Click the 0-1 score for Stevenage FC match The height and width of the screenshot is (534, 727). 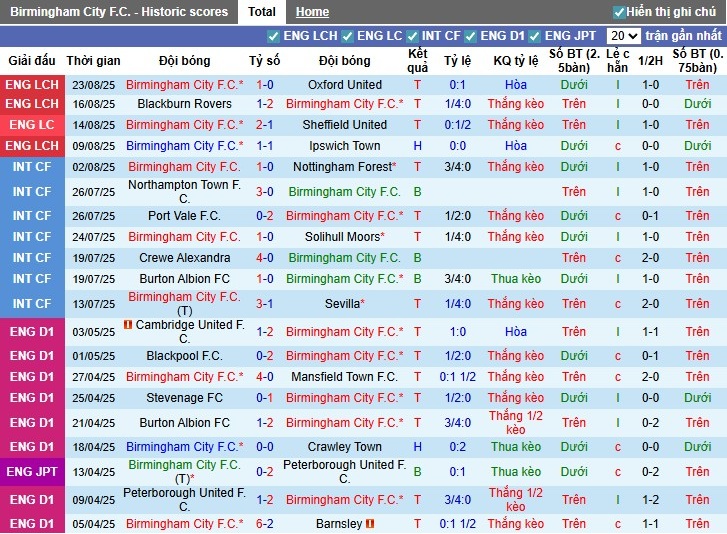click(265, 398)
